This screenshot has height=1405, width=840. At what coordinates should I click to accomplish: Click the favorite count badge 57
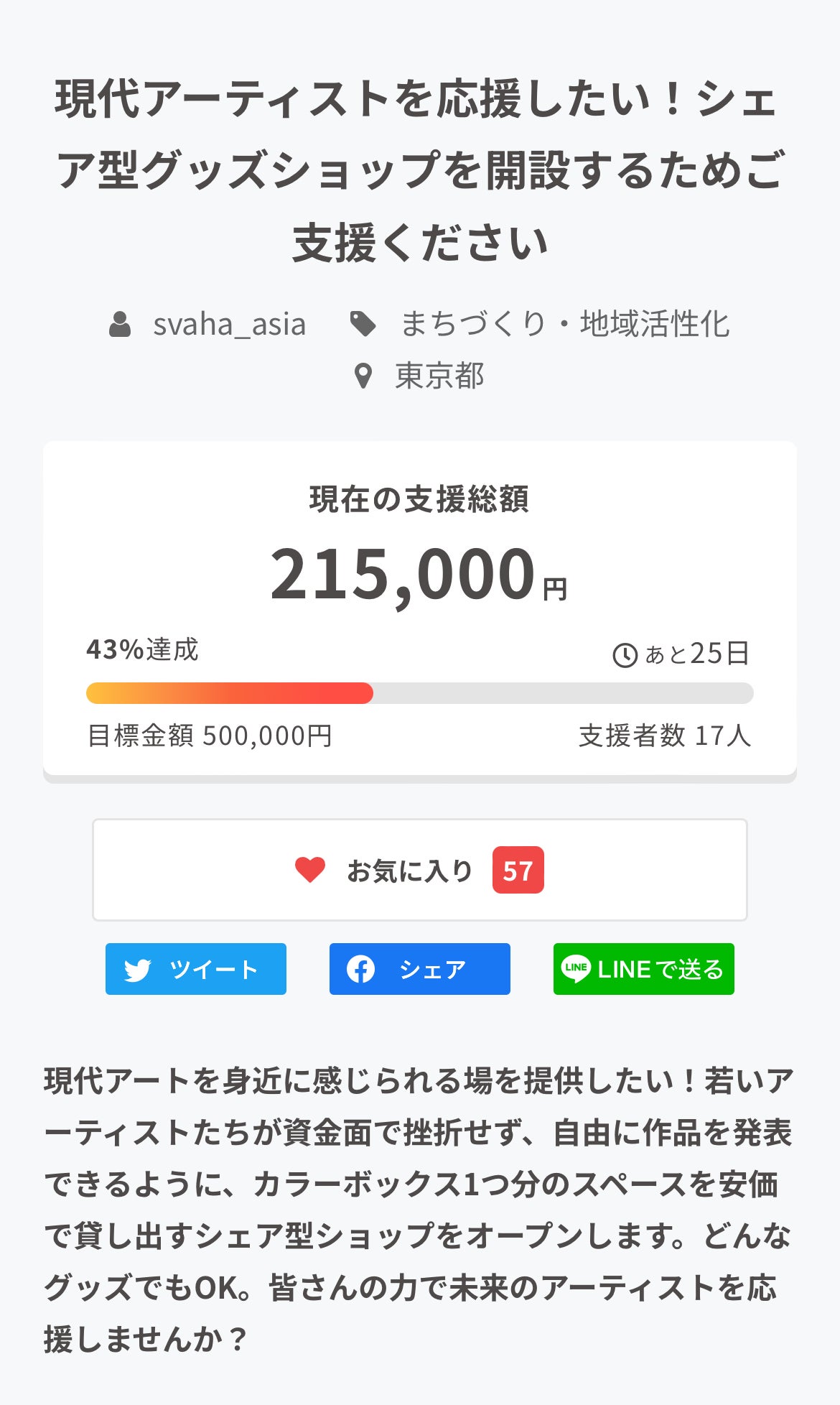tap(518, 870)
